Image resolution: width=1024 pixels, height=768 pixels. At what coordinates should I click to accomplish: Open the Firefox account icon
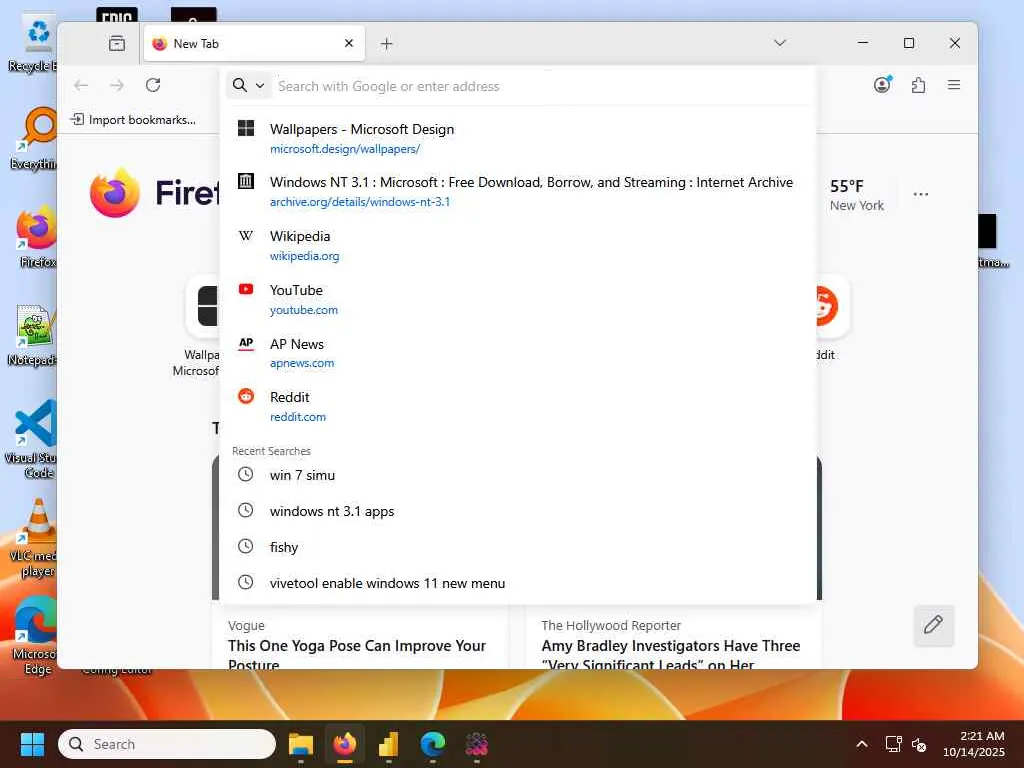pos(882,85)
